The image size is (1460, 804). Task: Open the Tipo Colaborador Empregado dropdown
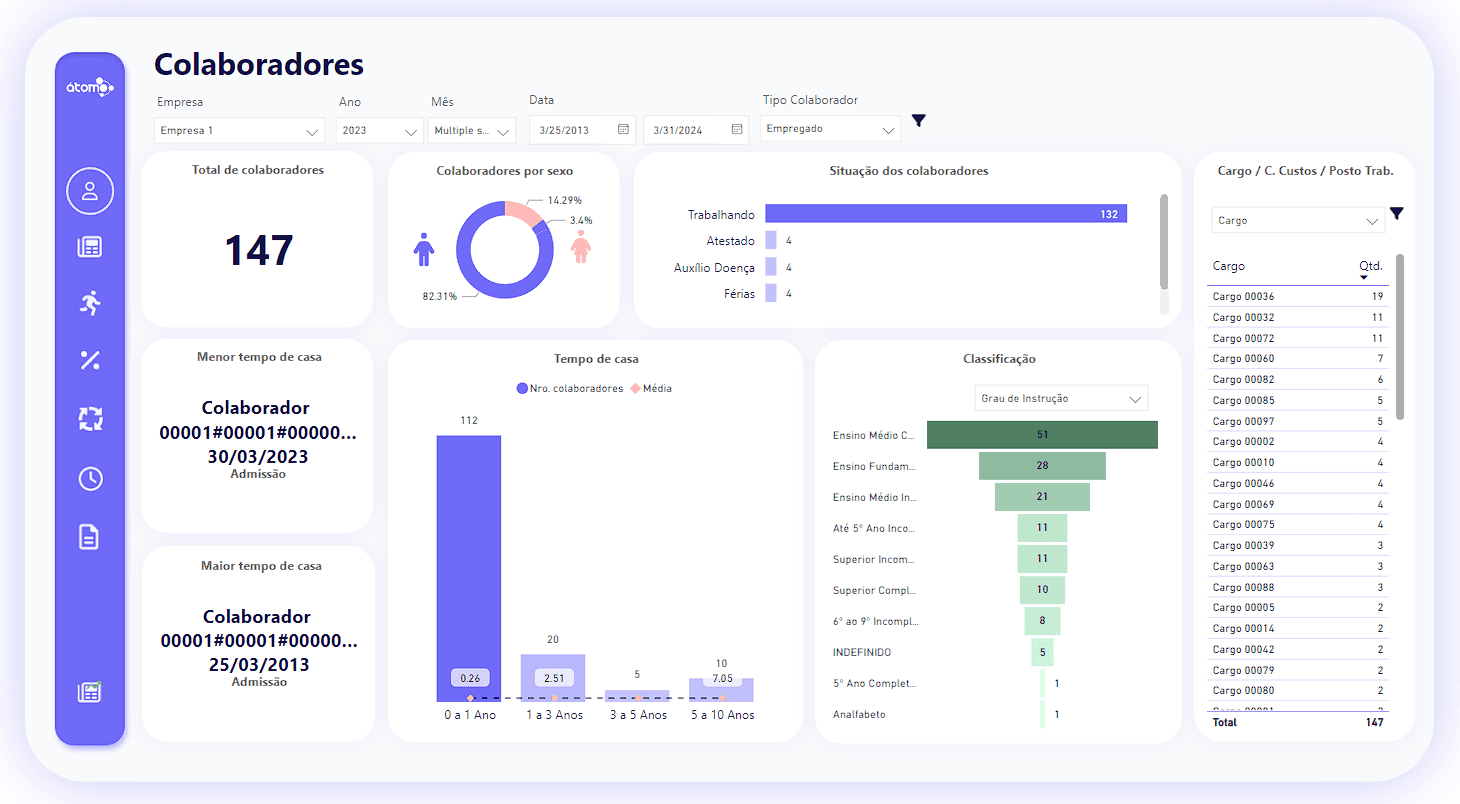click(x=830, y=129)
